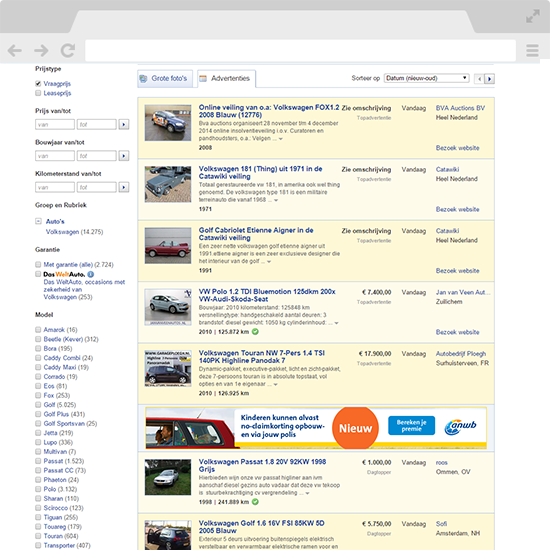The width and height of the screenshot is (550, 550).
Task: Tick the Das WeltAuto checkbox
Action: click(38, 274)
